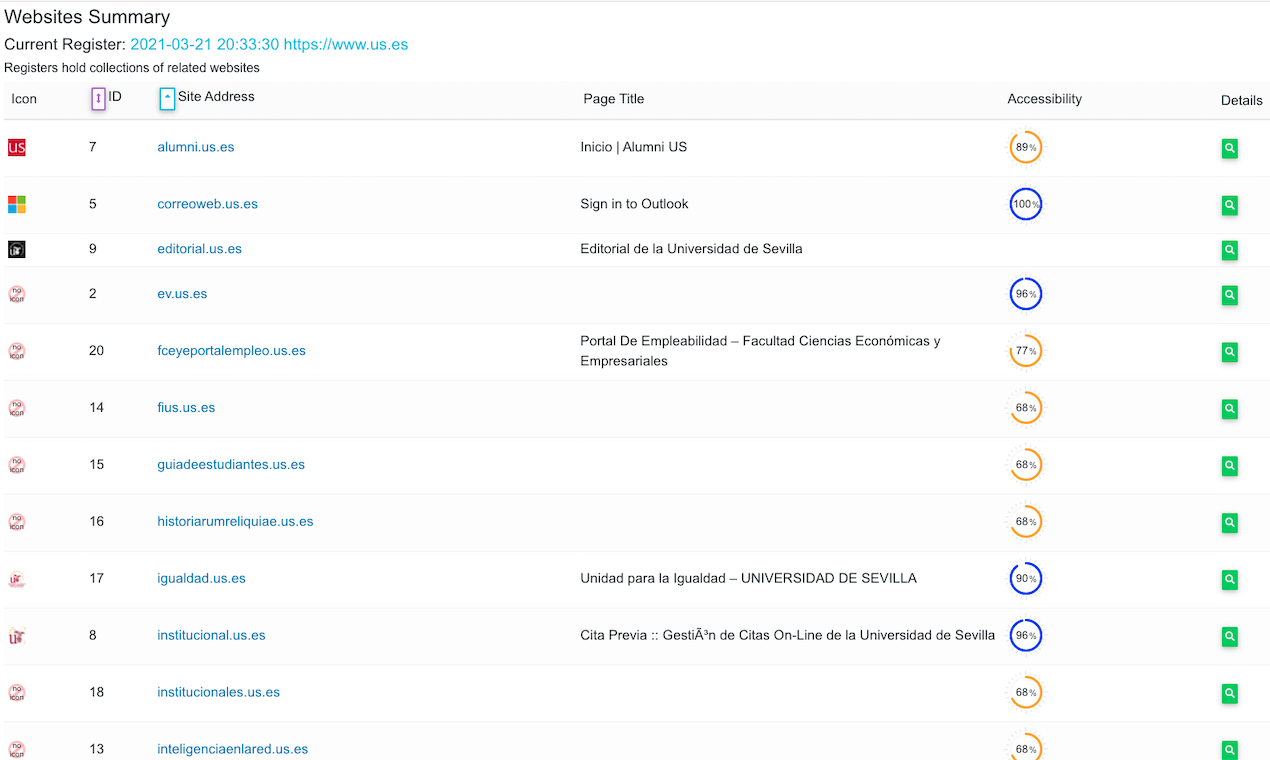
Task: Expand details for historiarumreliquiae.us.es row
Action: 1229,522
